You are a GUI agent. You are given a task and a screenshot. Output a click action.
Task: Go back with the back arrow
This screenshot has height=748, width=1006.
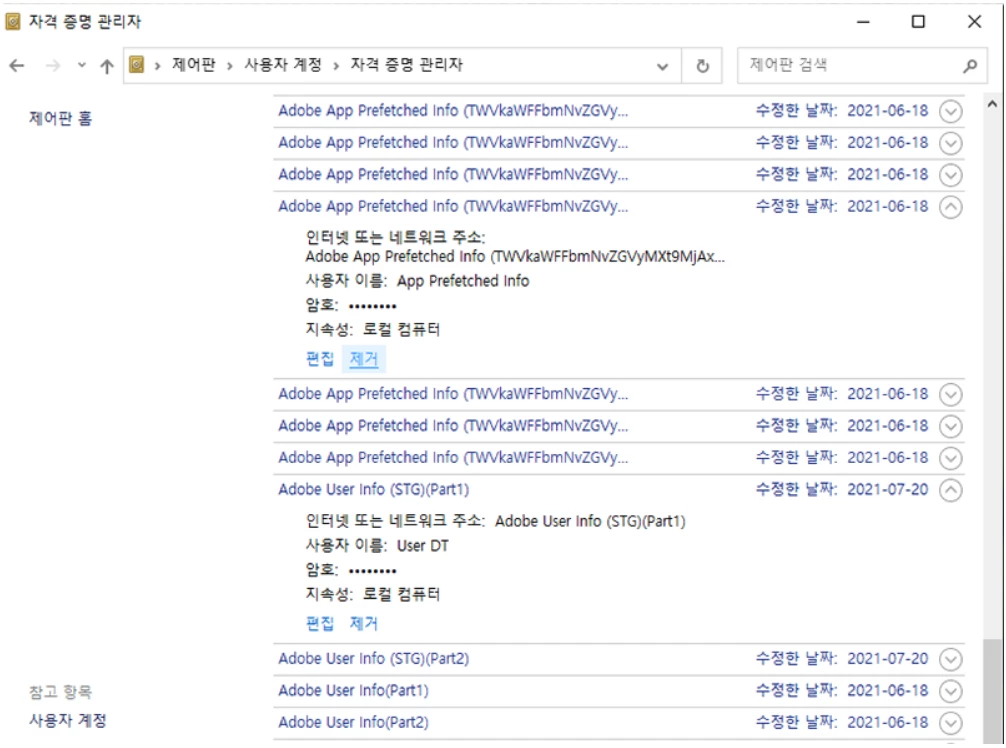pyautogui.click(x=17, y=65)
